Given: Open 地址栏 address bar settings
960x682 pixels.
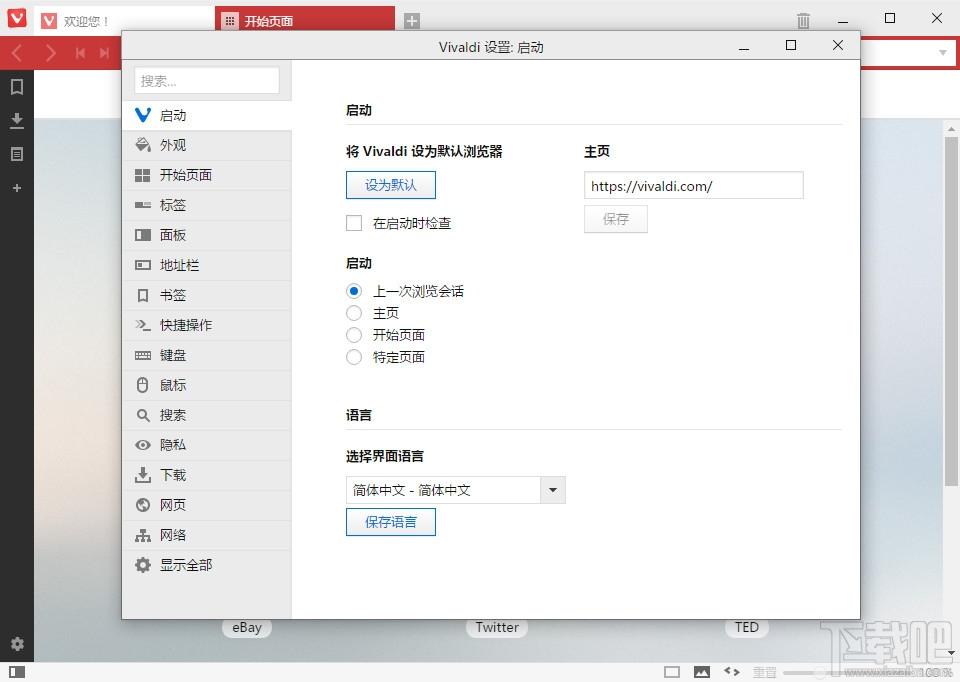Looking at the screenshot, I should 207,265.
